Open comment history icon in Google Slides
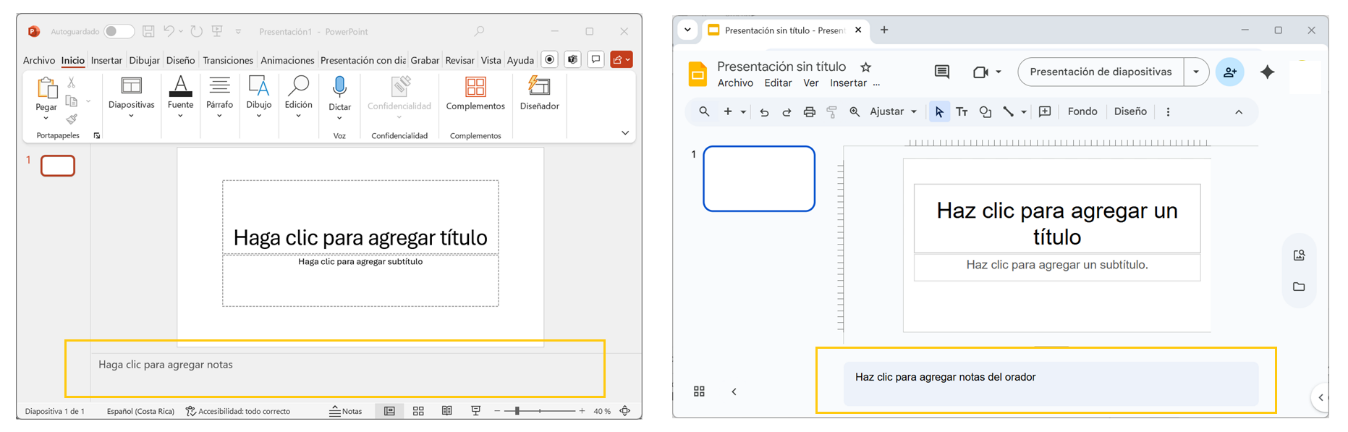Image resolution: width=1348 pixels, height=432 pixels. pyautogui.click(x=941, y=72)
